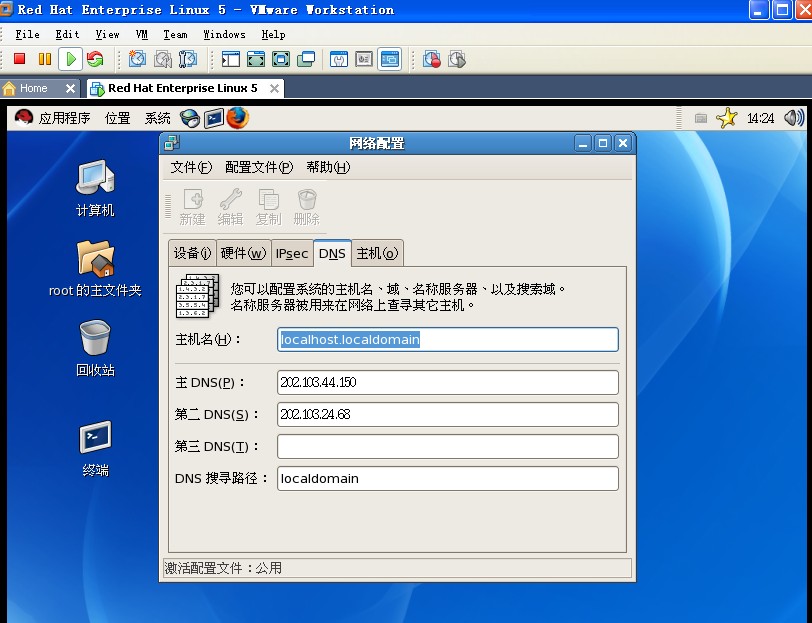
Task: Click the 编辑 edit toolbar button
Action: [230, 207]
